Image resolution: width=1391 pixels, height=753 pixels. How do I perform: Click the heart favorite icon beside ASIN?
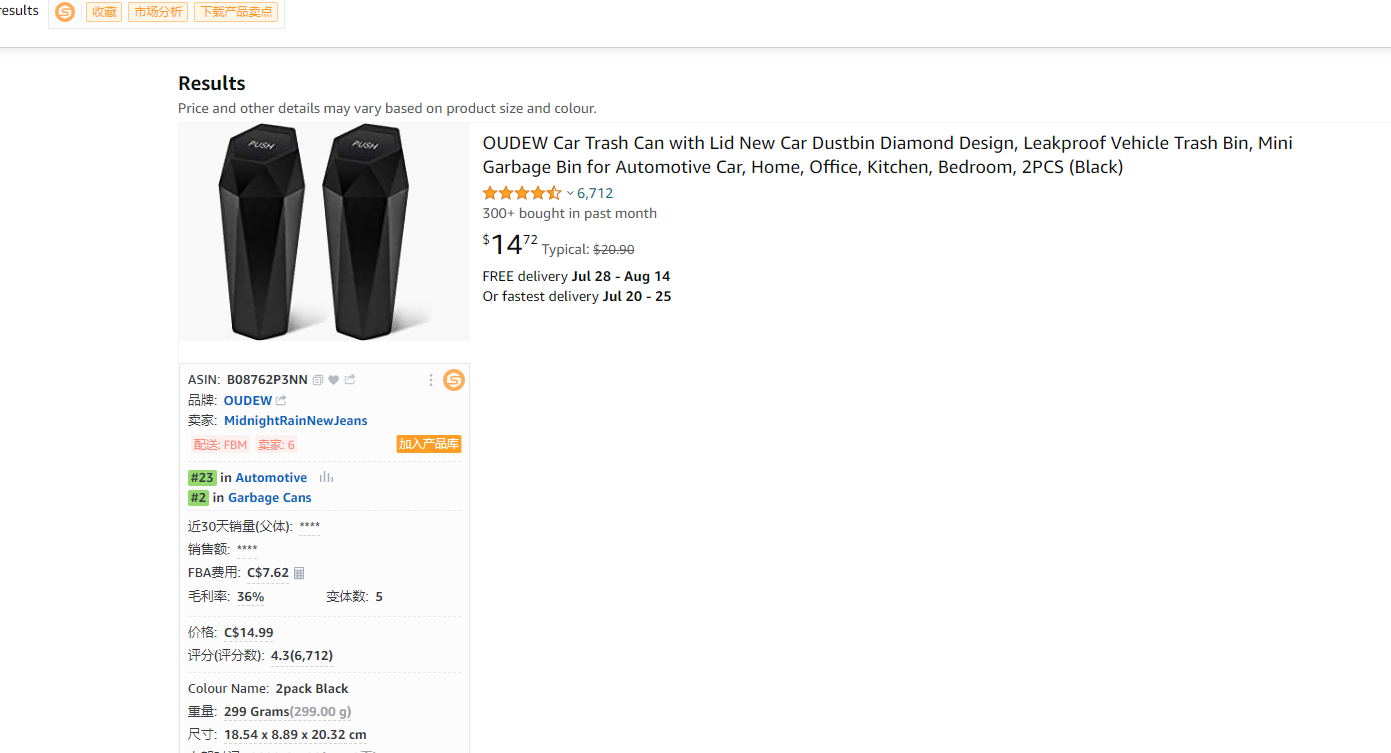tap(334, 380)
